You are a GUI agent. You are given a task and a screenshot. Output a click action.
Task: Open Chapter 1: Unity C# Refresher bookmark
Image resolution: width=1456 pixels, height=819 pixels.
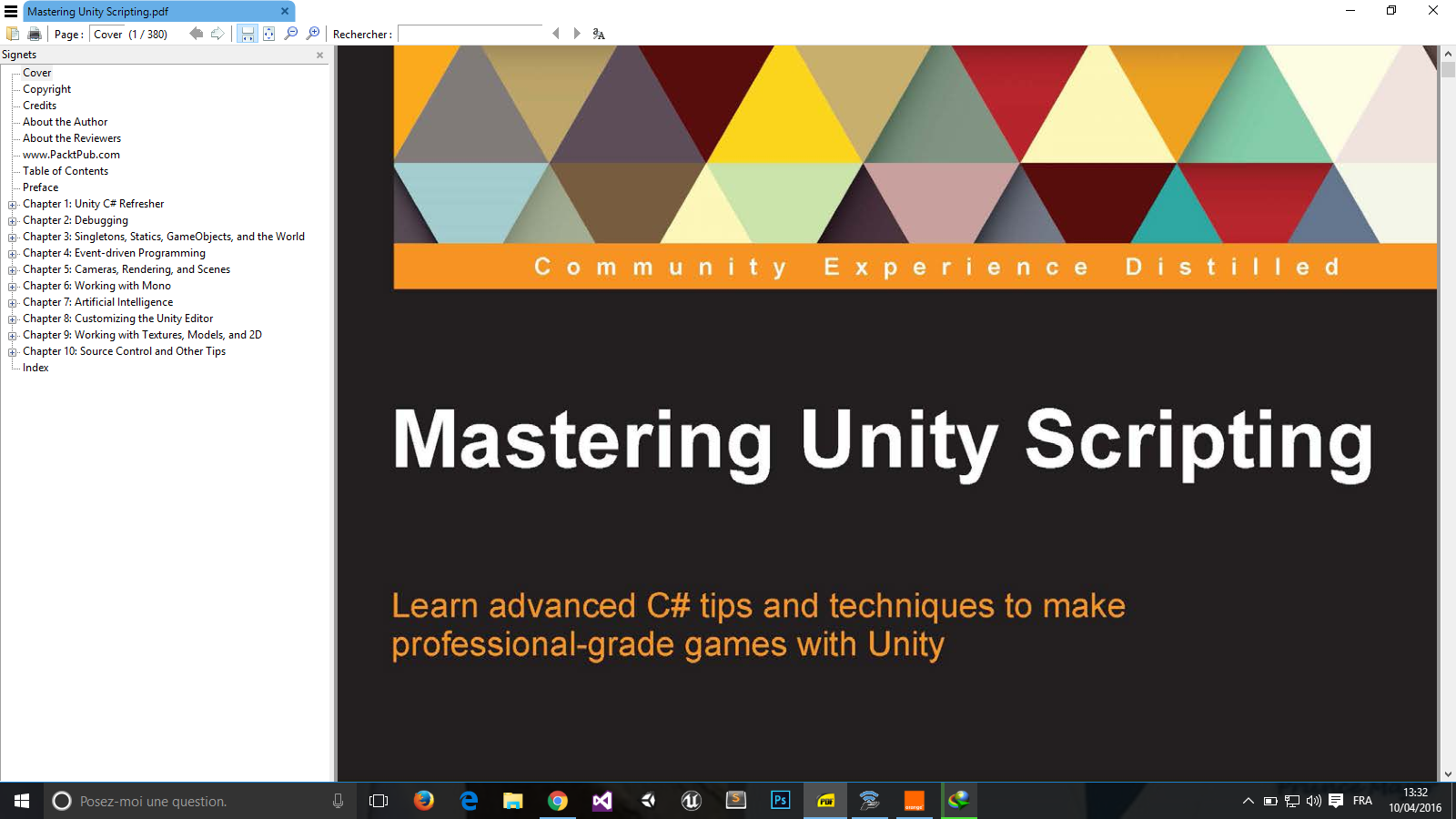(93, 204)
